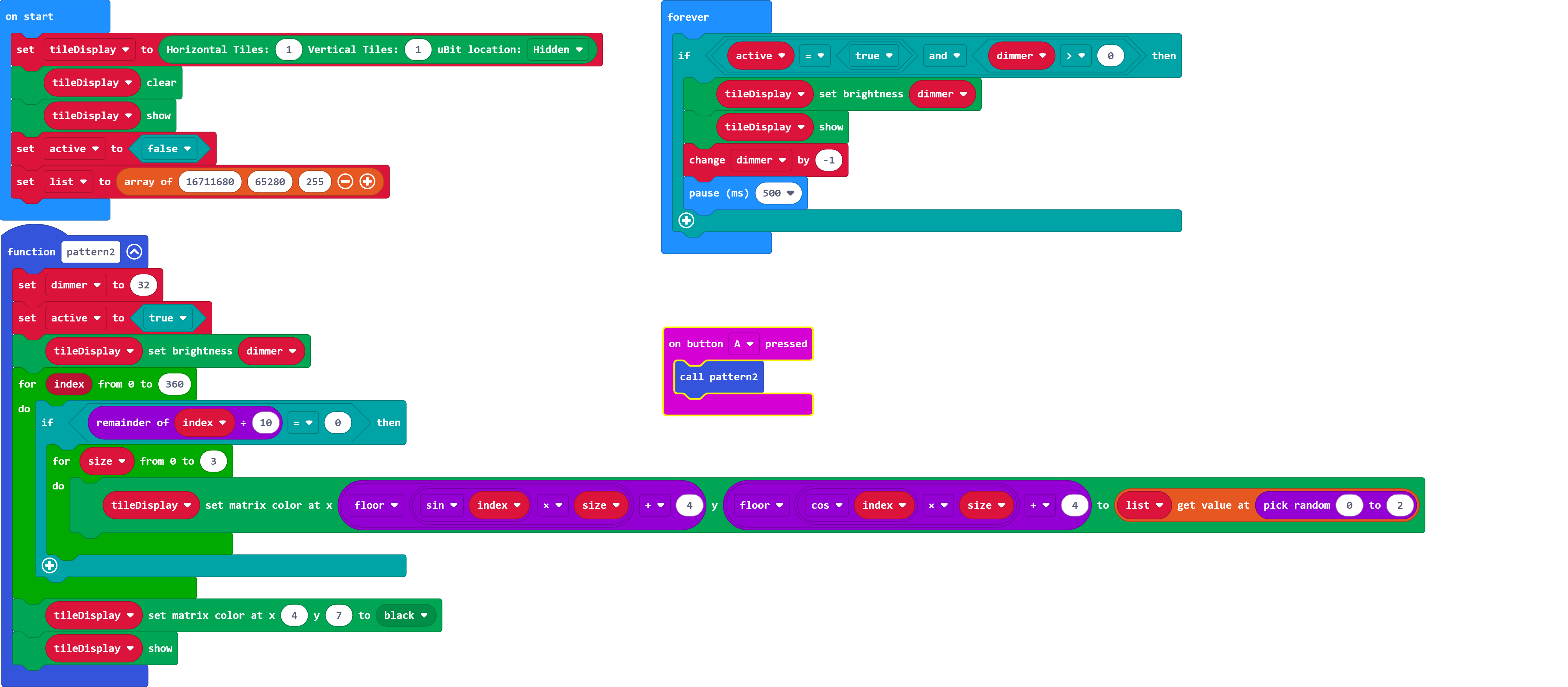Open active variable dropdown in forever condition
The image size is (1568, 687).
pos(760,55)
